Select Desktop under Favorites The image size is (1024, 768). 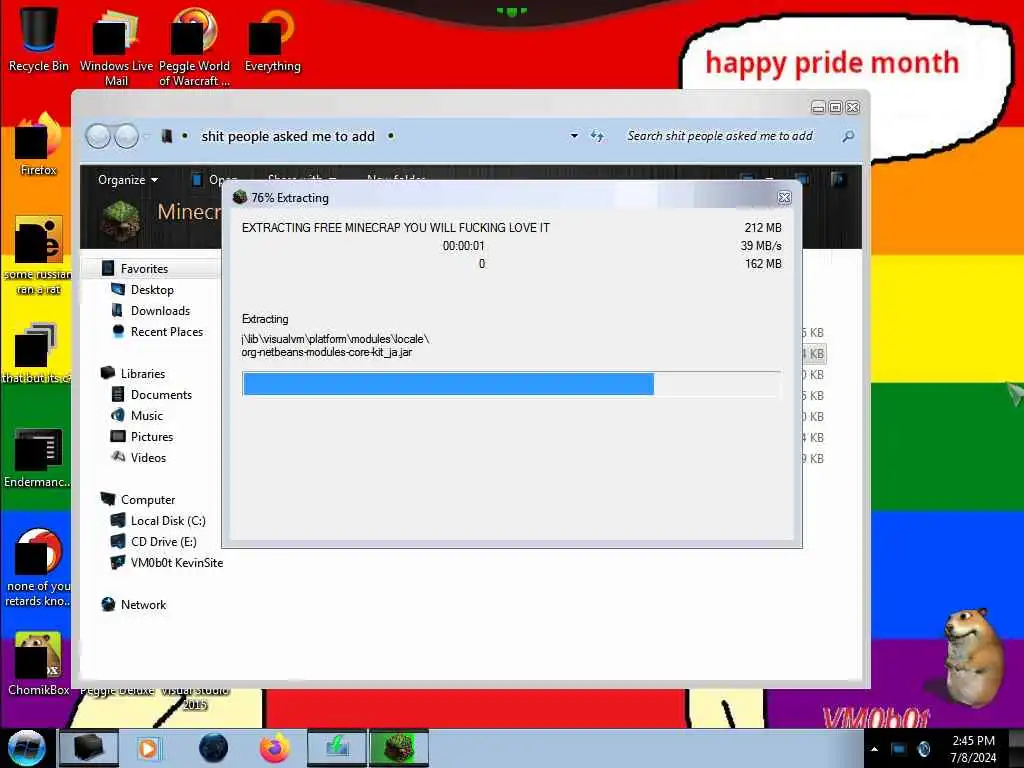[152, 289]
